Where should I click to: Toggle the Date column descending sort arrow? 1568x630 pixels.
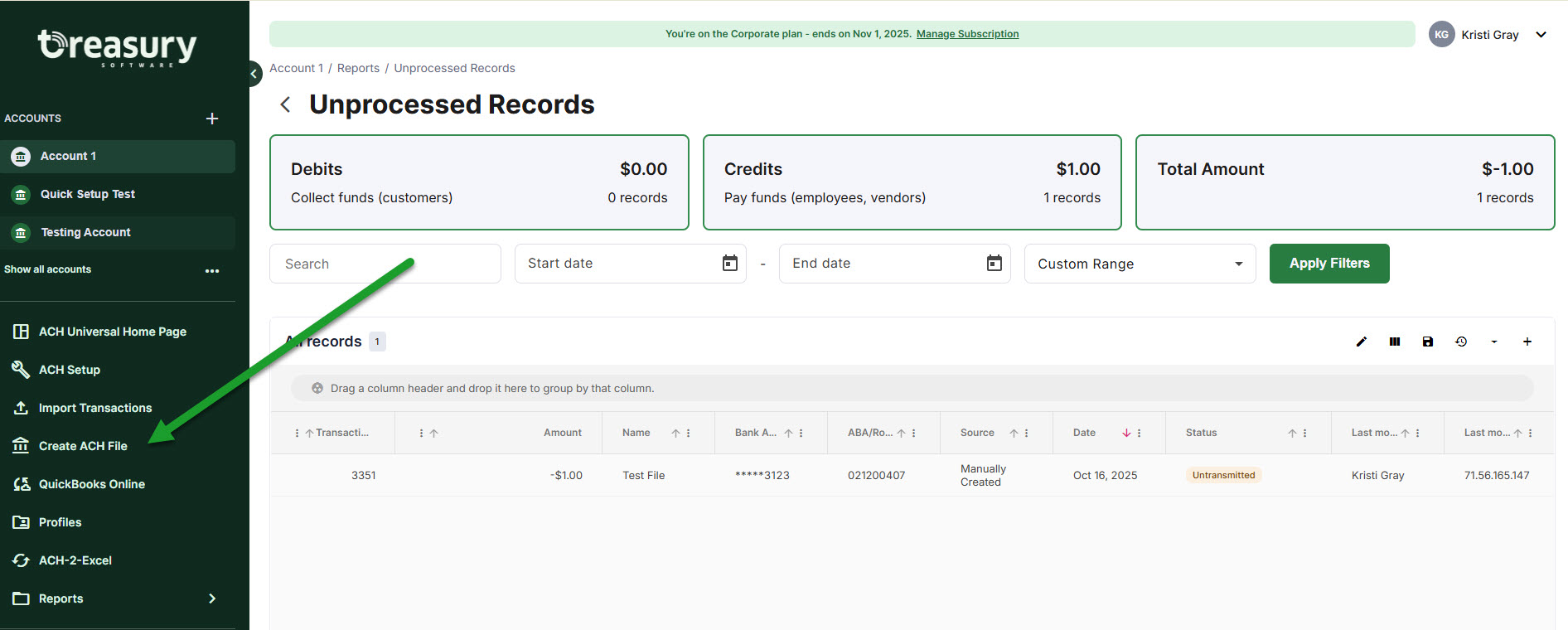(1127, 433)
